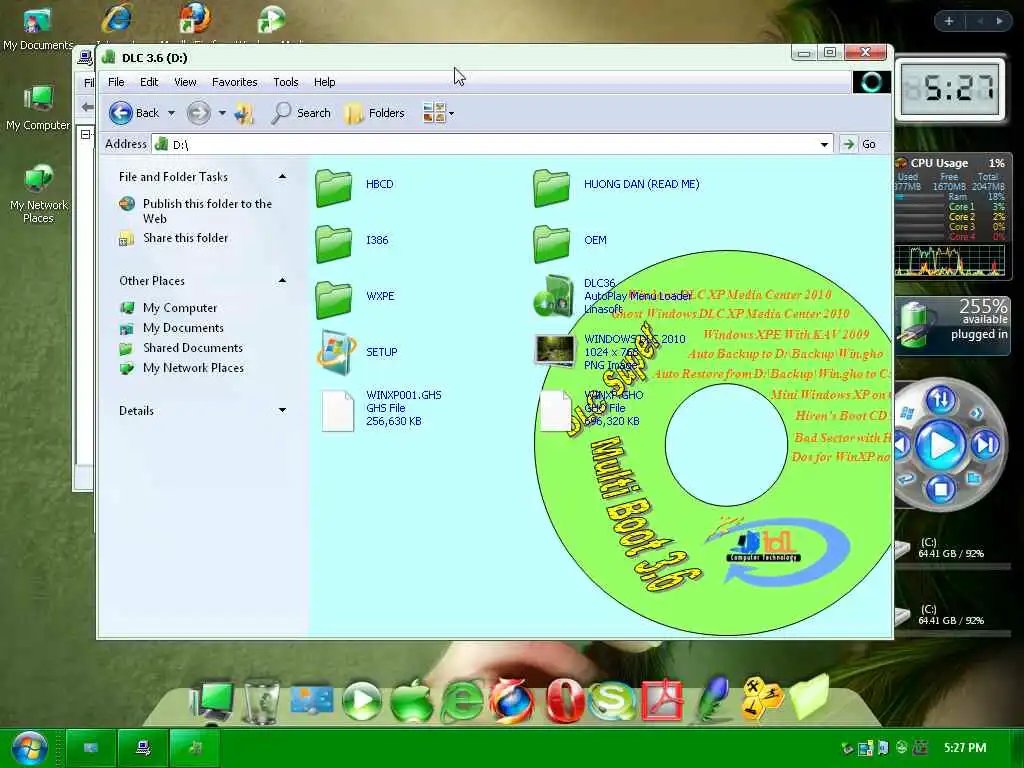Open the green folder in the dock
The image size is (1024, 768).
810,697
